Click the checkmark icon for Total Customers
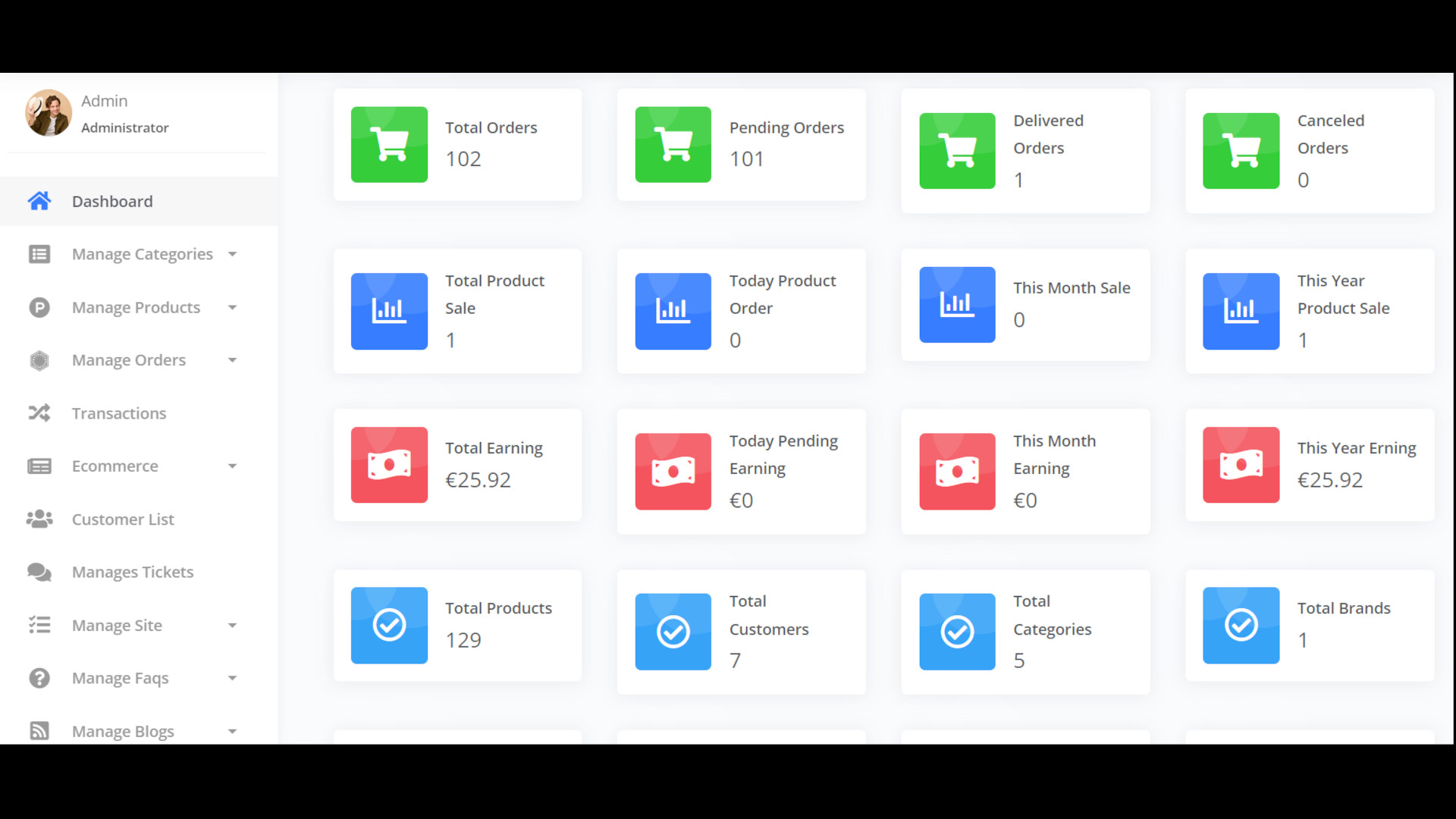 point(673,632)
